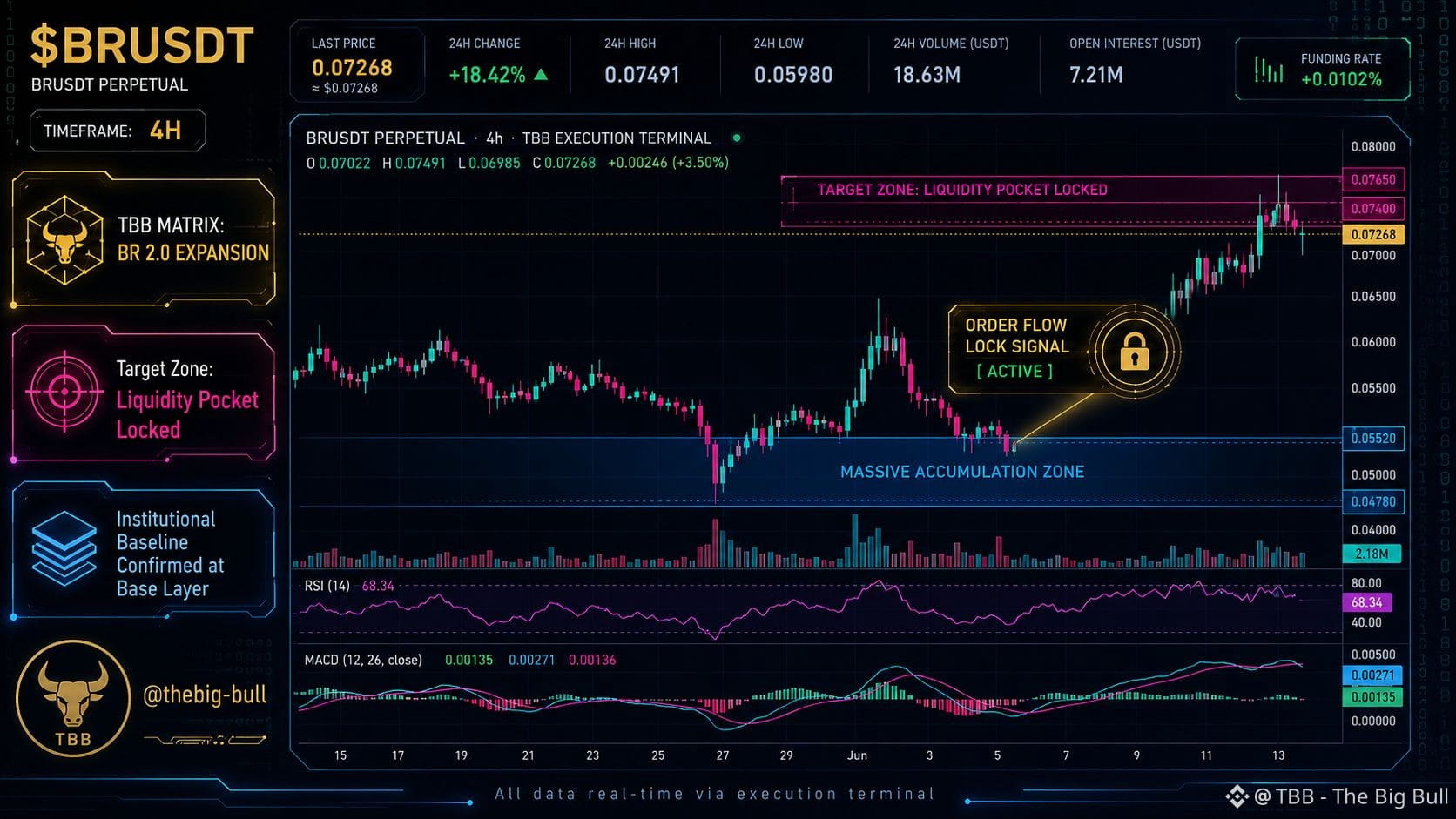1456x819 pixels.
Task: Click the RSI (14) indicator label
Action: coord(327,586)
